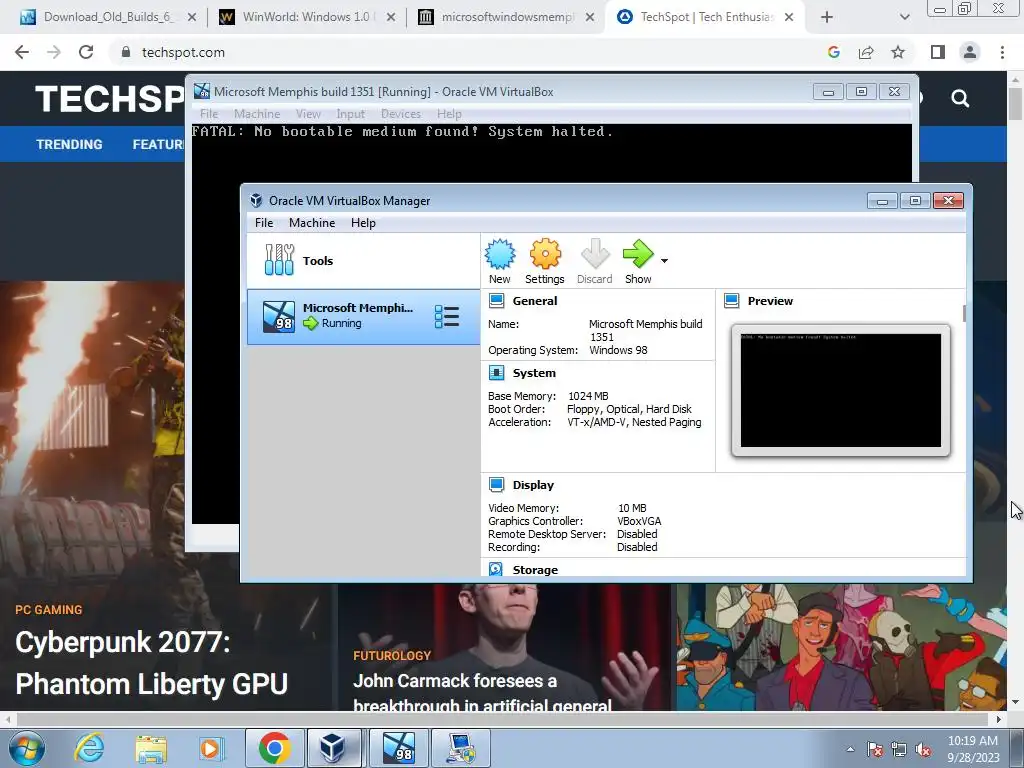
Task: Open Devices menu in Memphis VM window
Action: pyautogui.click(x=400, y=114)
